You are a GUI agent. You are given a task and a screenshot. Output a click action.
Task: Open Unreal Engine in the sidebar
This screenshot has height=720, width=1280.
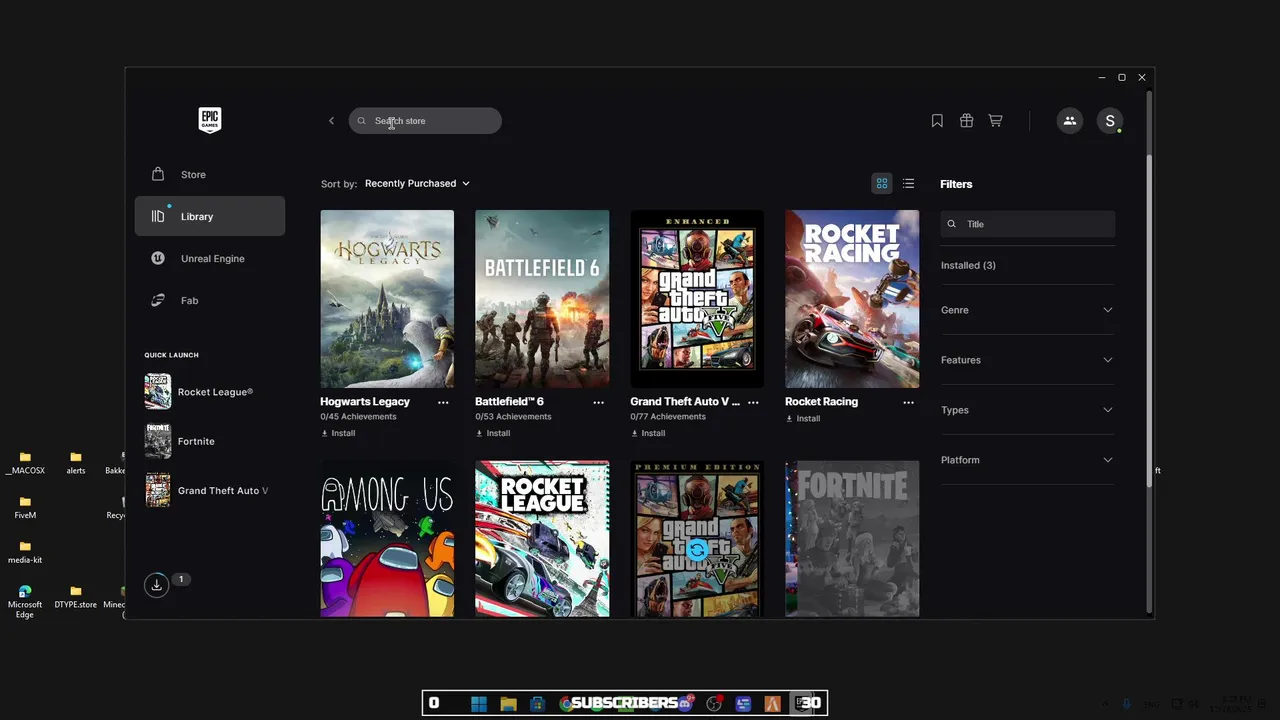pos(210,258)
